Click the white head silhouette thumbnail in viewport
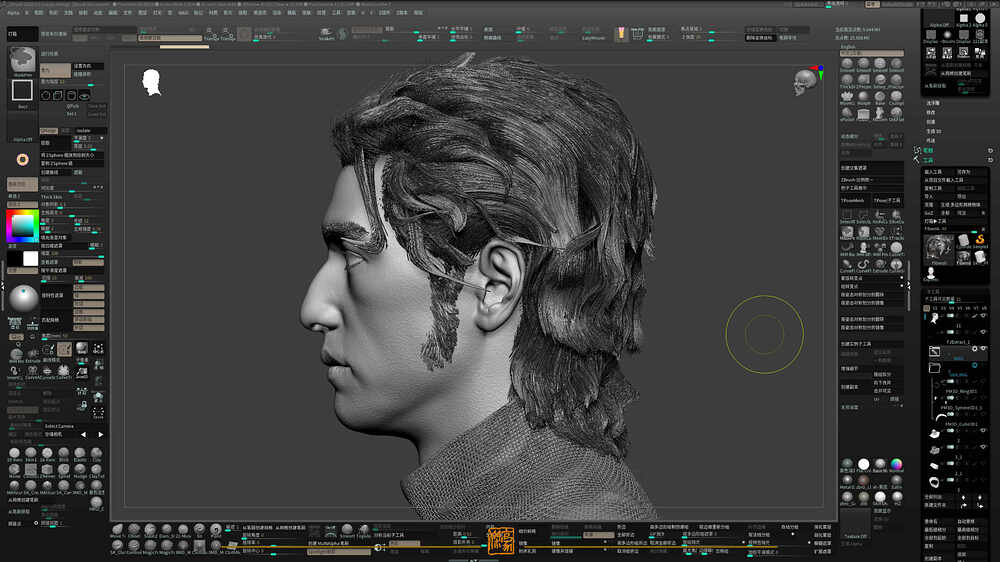Image resolution: width=1000 pixels, height=562 pixels. tap(151, 82)
